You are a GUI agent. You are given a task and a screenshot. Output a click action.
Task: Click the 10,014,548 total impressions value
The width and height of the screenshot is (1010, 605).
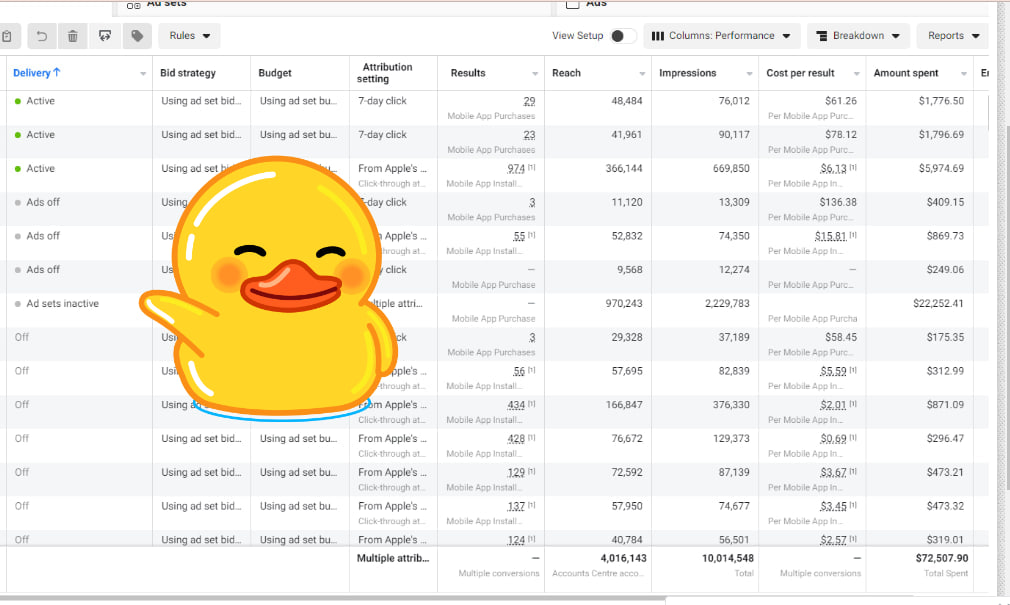[727, 558]
